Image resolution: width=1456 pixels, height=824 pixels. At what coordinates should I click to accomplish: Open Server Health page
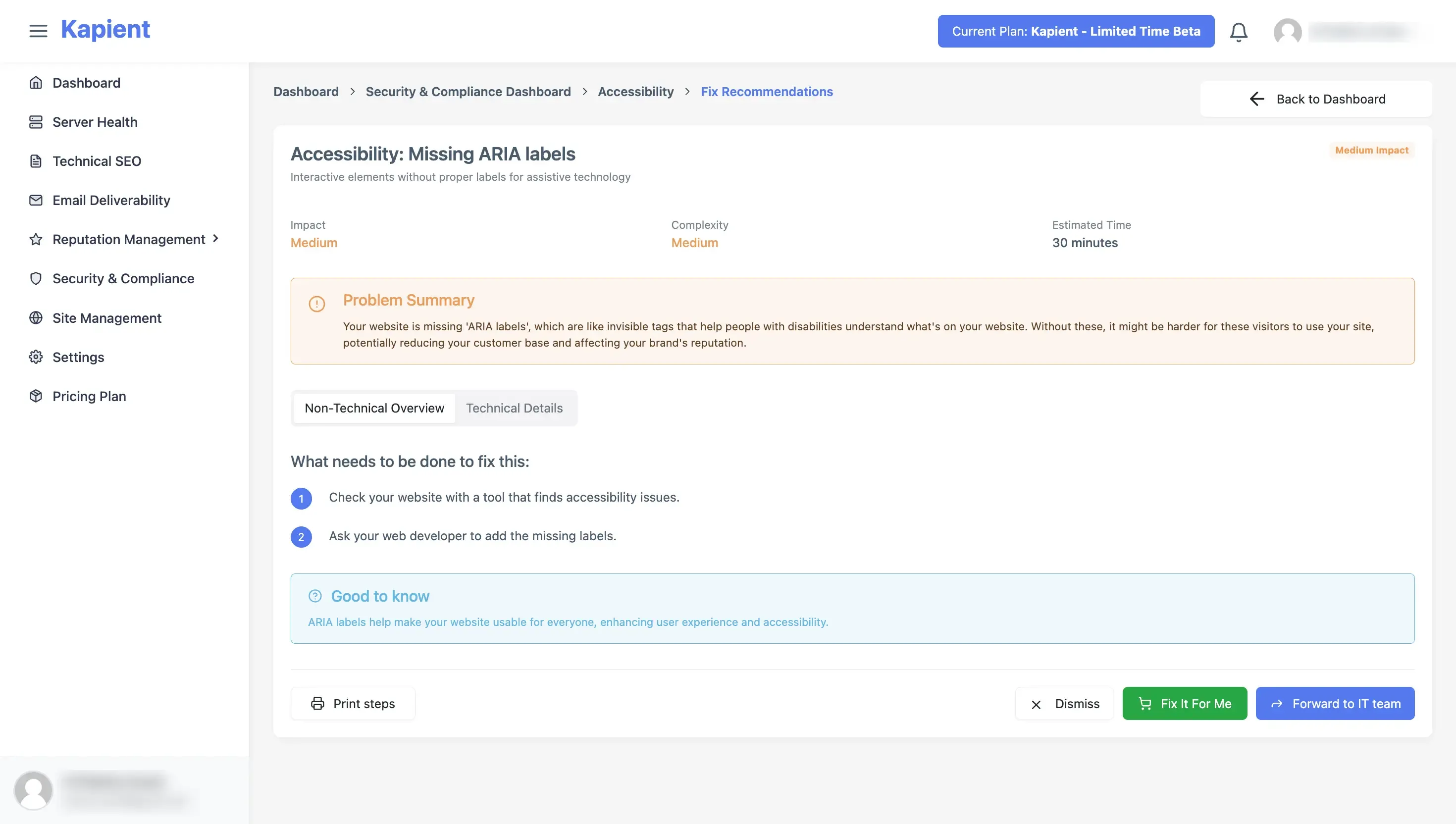coord(95,122)
